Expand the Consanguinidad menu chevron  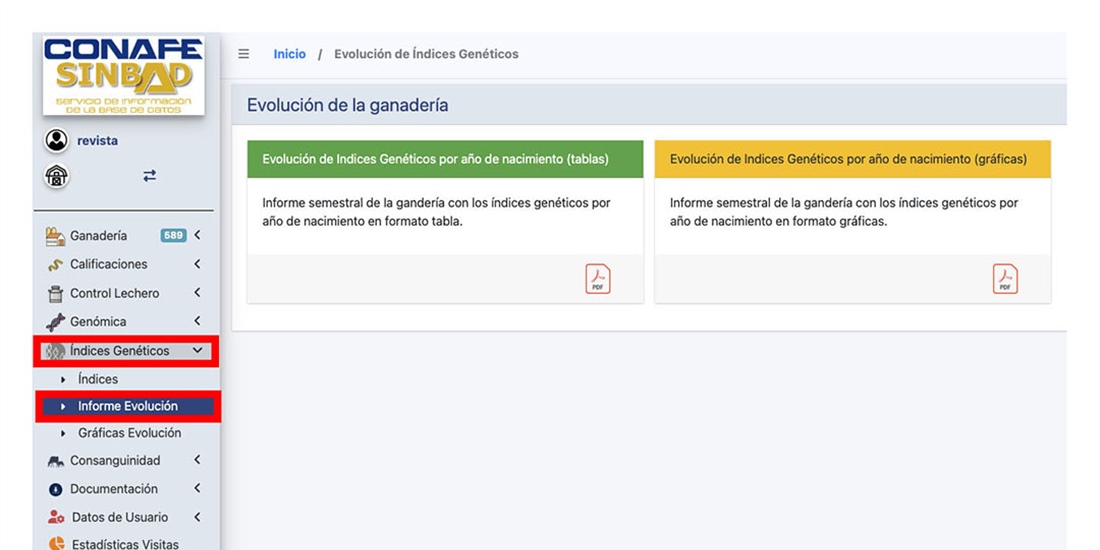coord(197,460)
